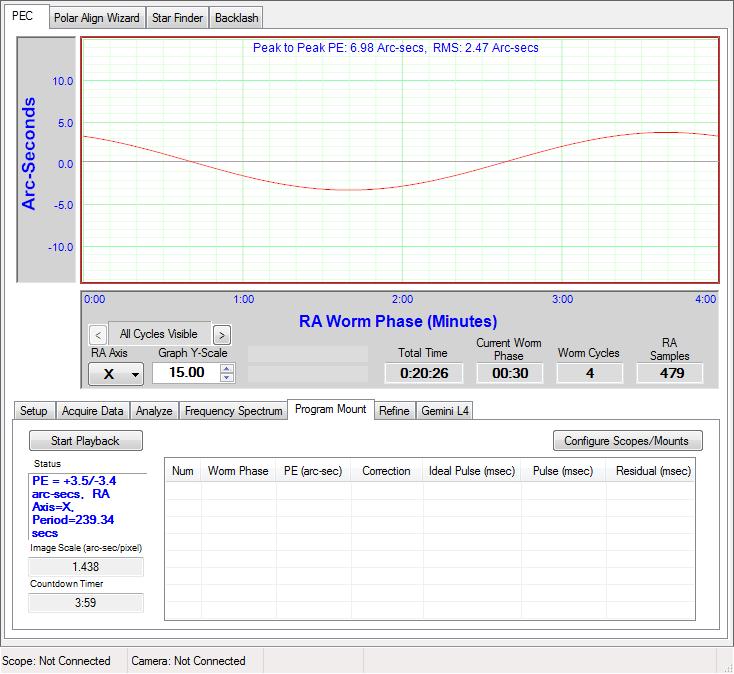The image size is (734, 674).
Task: Decrease Graph Y-Scale with down arrow
Action: pyautogui.click(x=227, y=377)
